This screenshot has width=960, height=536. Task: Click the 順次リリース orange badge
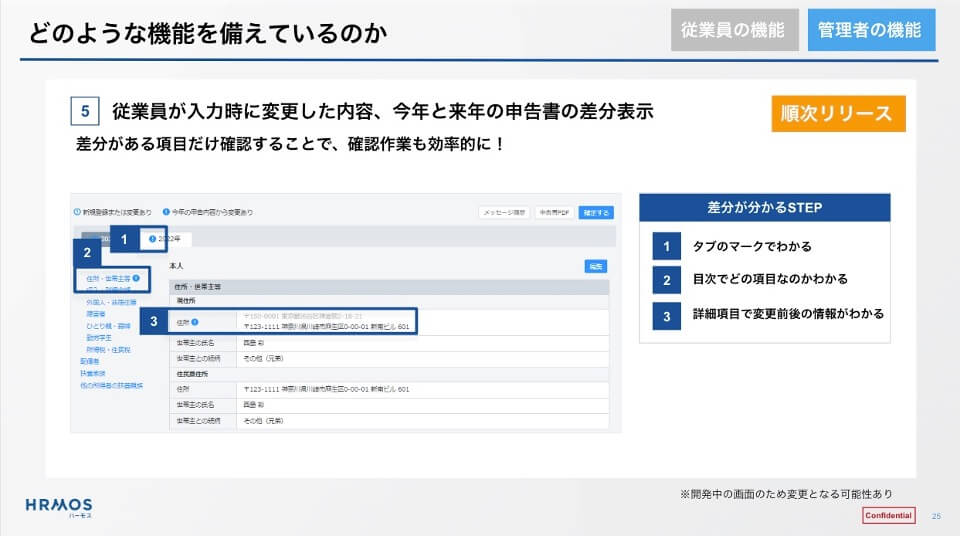click(x=838, y=114)
